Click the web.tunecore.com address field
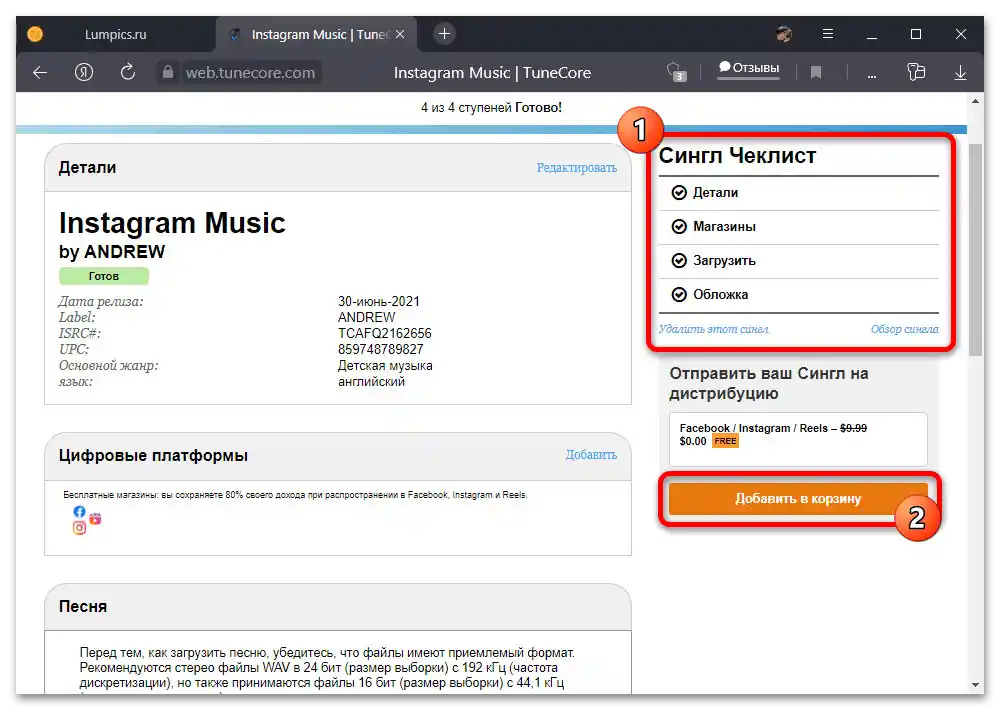The height and width of the screenshot is (710, 1000). (x=251, y=73)
